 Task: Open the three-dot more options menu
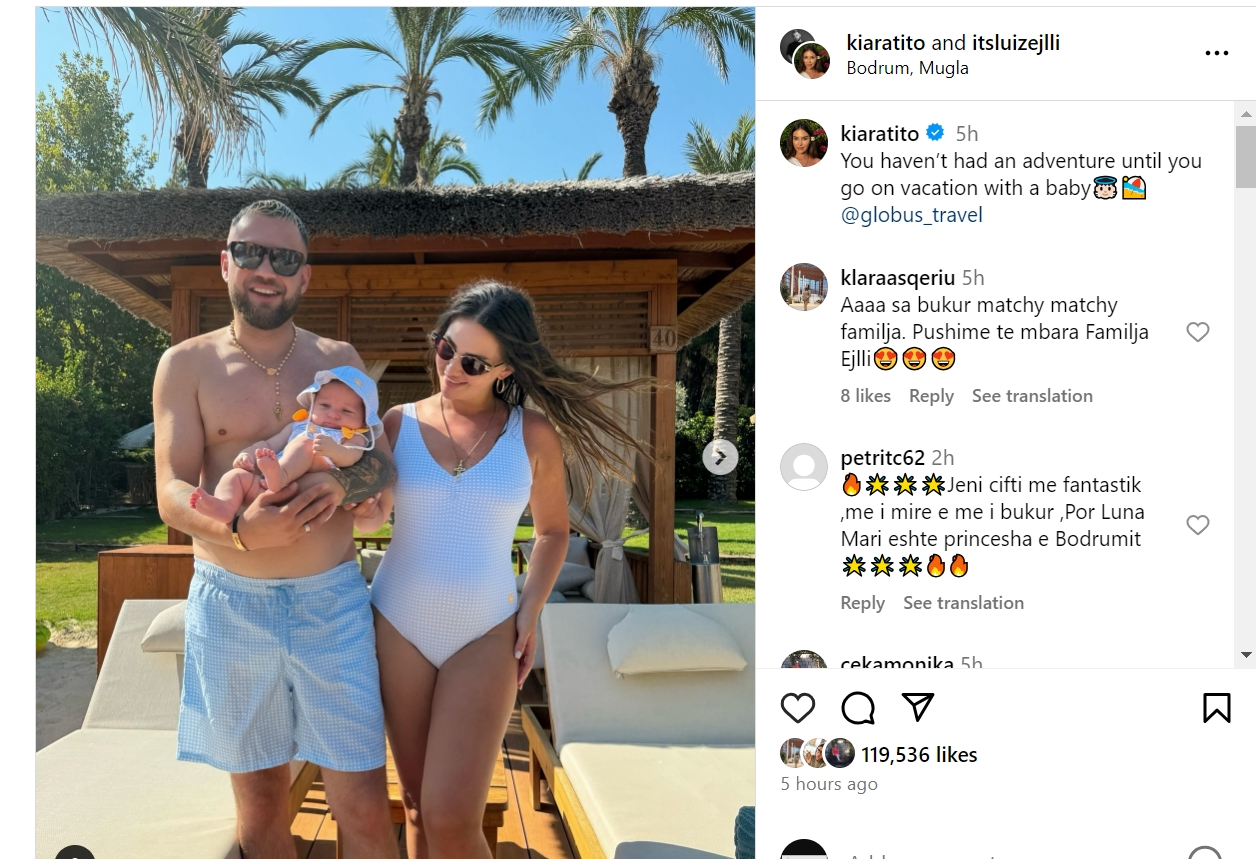(x=1216, y=53)
